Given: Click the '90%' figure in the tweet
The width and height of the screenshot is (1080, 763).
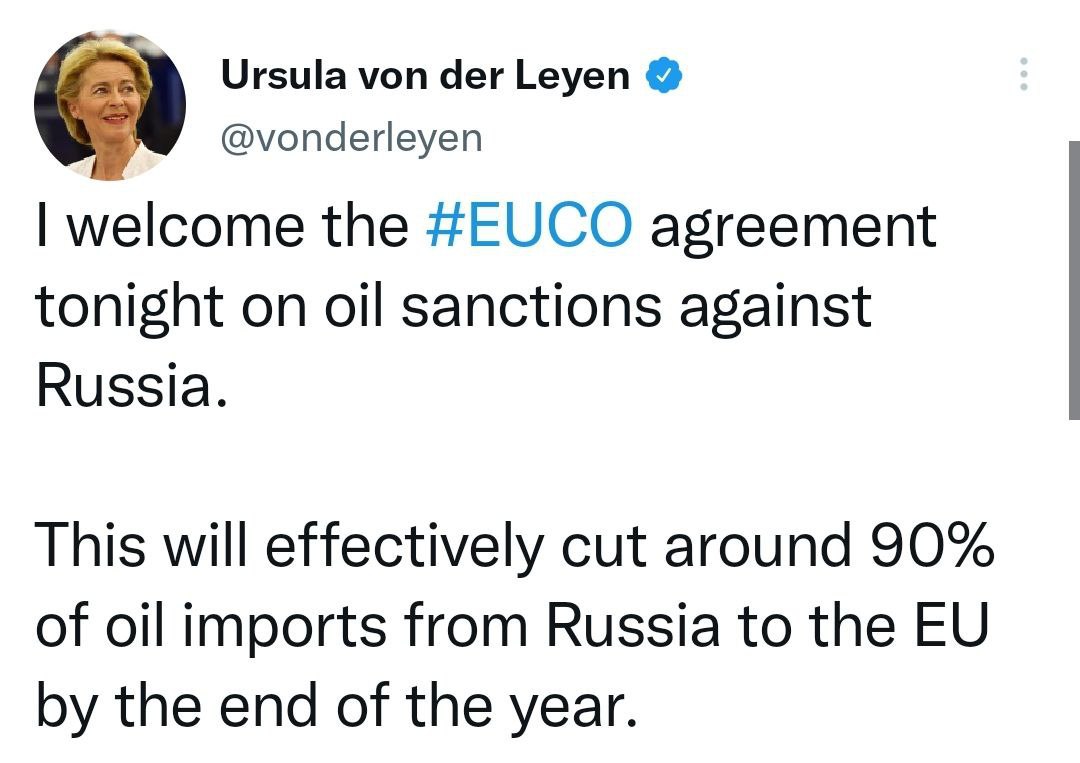Looking at the screenshot, I should [932, 545].
